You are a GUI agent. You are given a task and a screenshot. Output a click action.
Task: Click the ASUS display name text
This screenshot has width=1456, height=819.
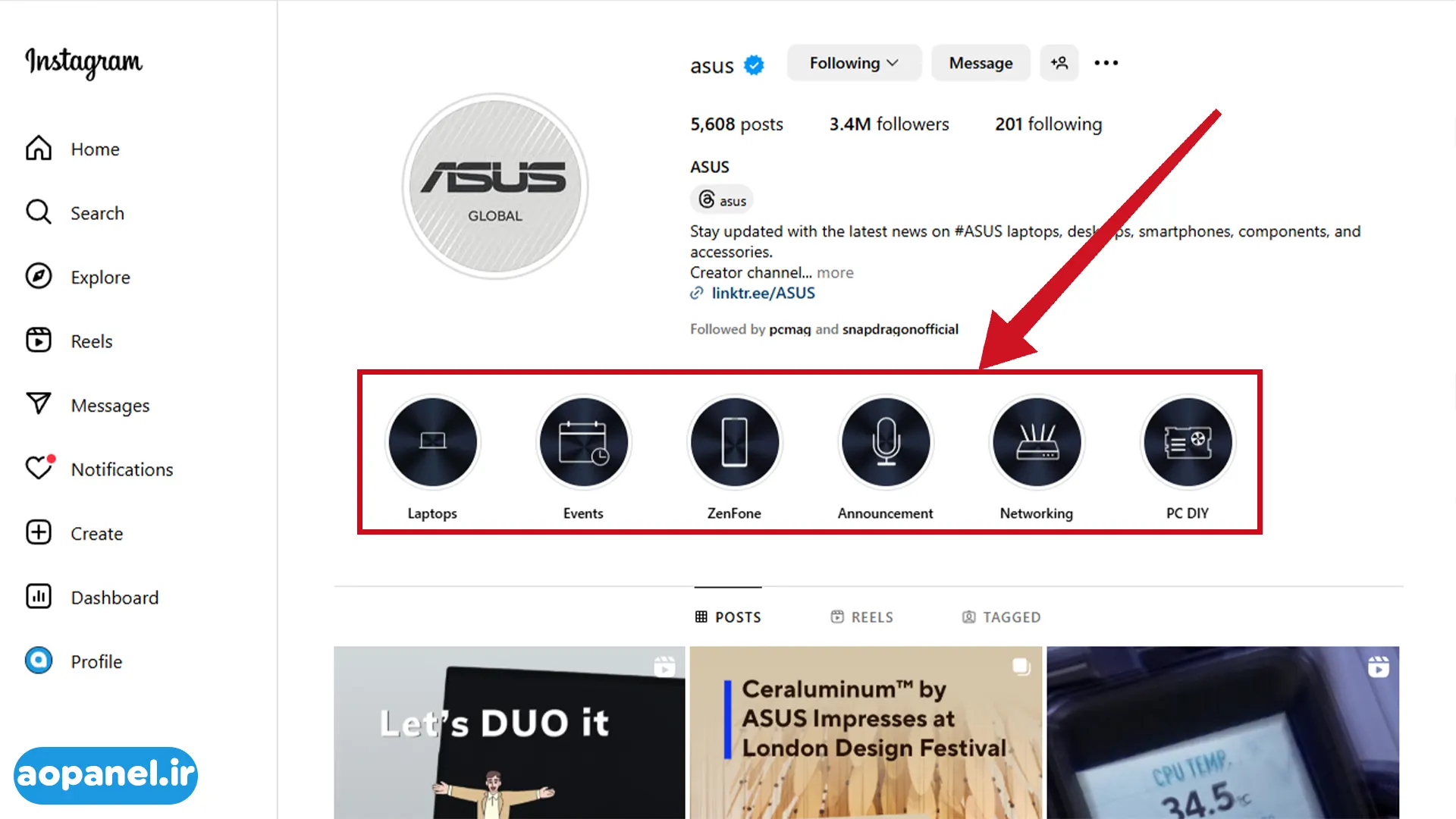point(709,167)
